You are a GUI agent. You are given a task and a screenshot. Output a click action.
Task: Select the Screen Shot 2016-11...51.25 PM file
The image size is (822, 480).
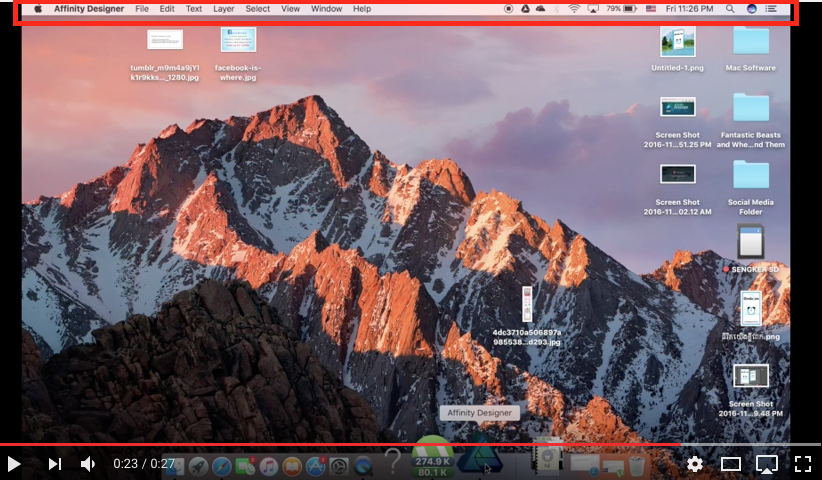point(677,122)
